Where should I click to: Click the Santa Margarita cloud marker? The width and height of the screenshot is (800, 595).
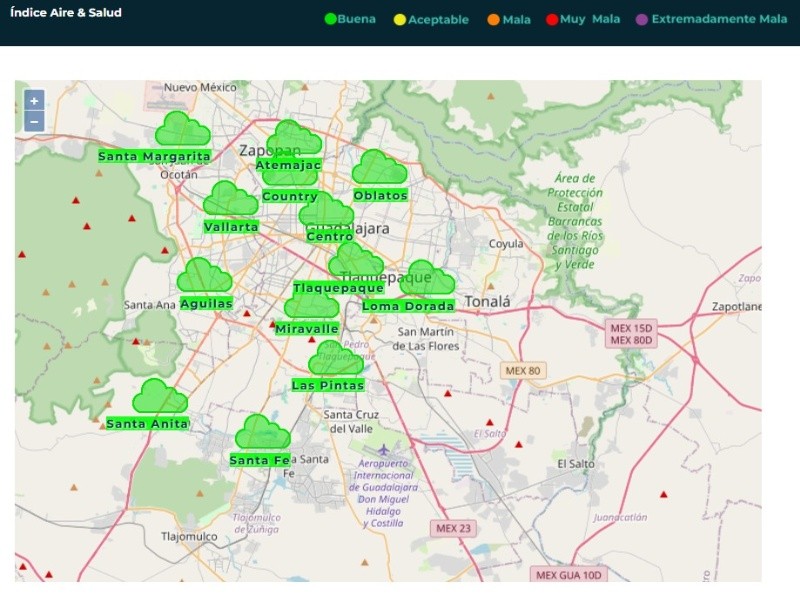[x=182, y=130]
